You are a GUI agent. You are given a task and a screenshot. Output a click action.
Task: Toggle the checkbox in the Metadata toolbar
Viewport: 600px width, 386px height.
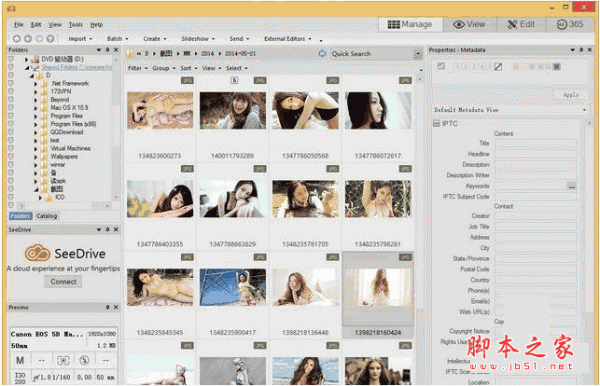coord(441,67)
